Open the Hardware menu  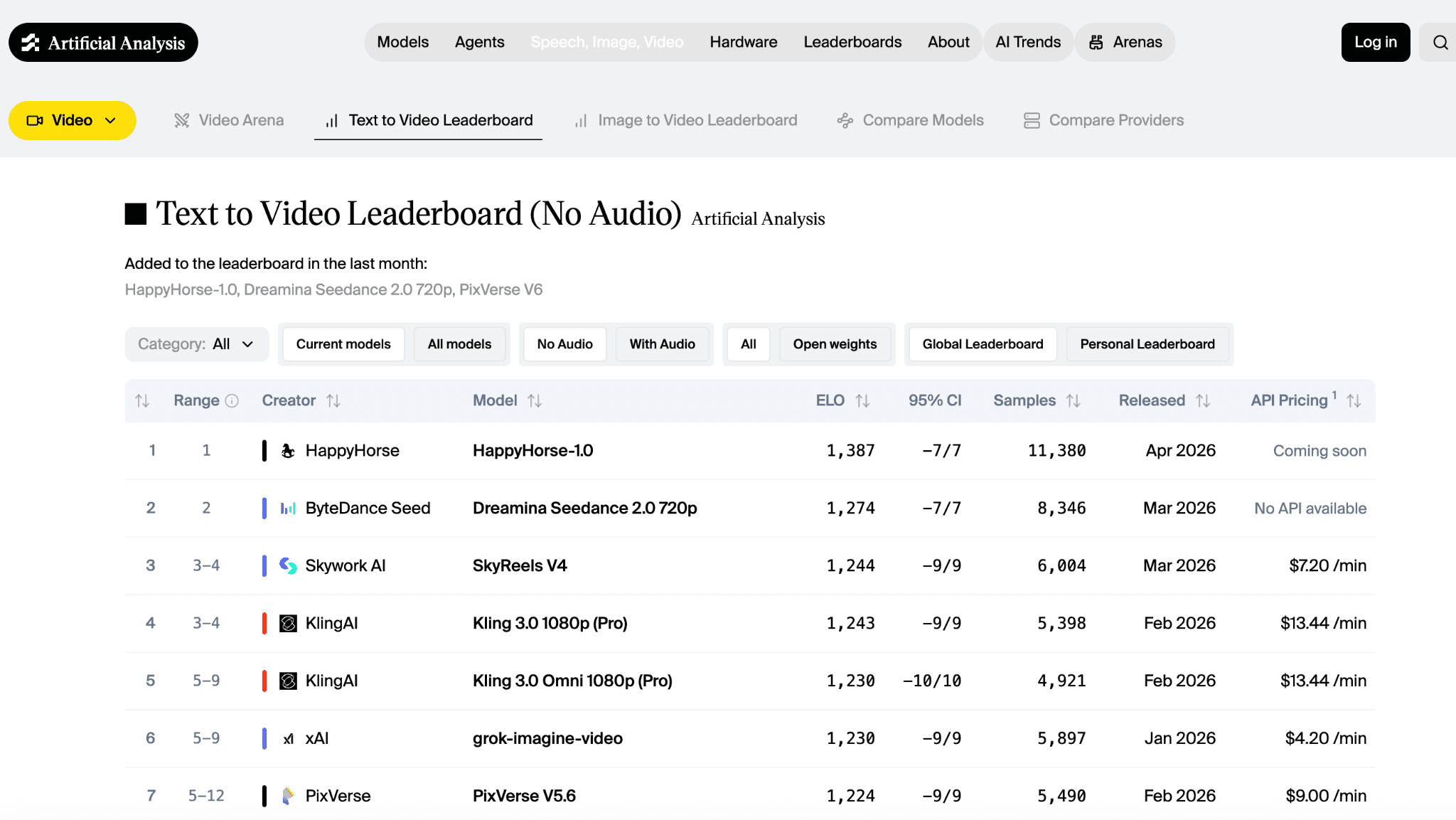pos(743,42)
